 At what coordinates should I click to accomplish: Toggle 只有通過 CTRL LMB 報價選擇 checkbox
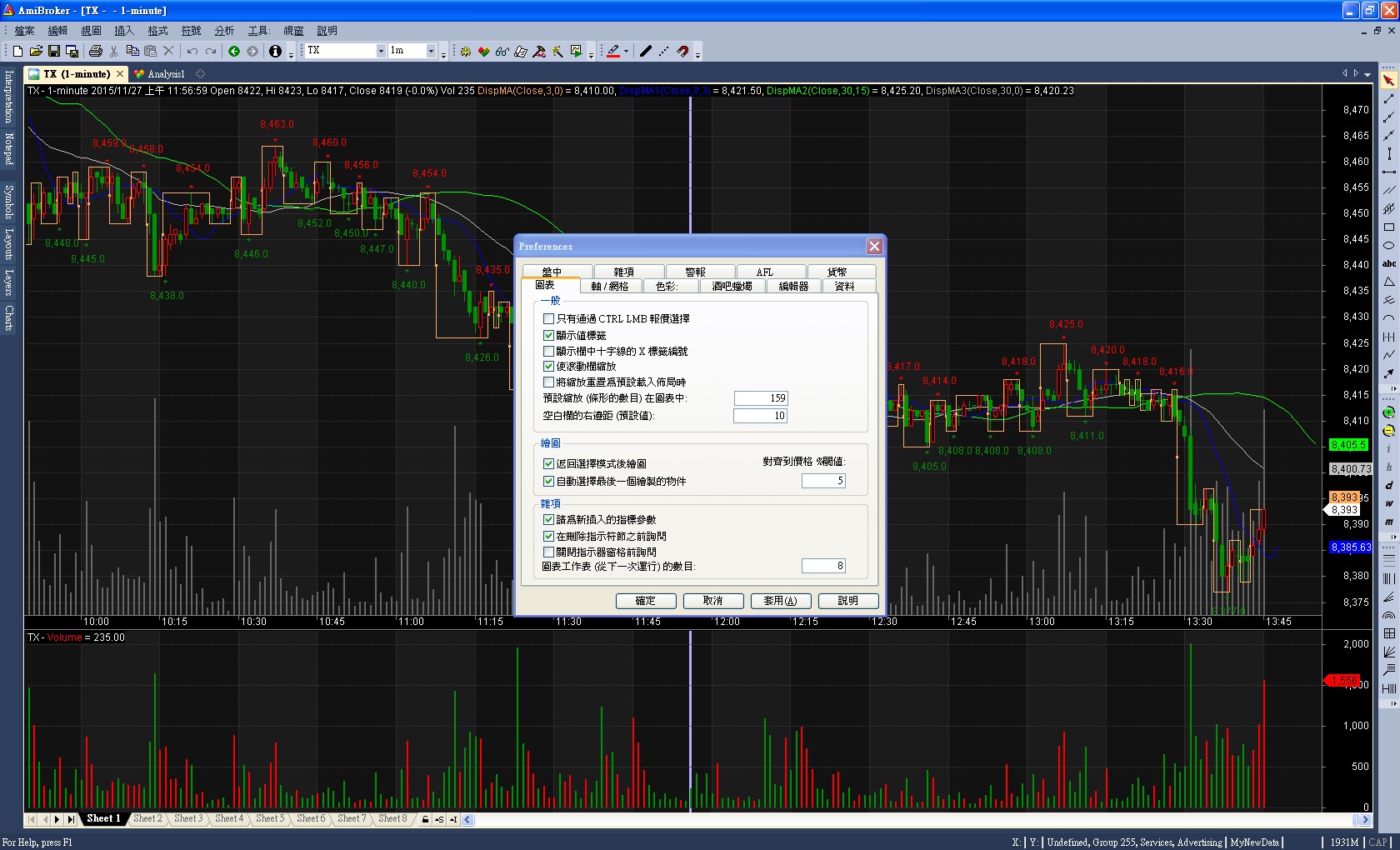548,319
